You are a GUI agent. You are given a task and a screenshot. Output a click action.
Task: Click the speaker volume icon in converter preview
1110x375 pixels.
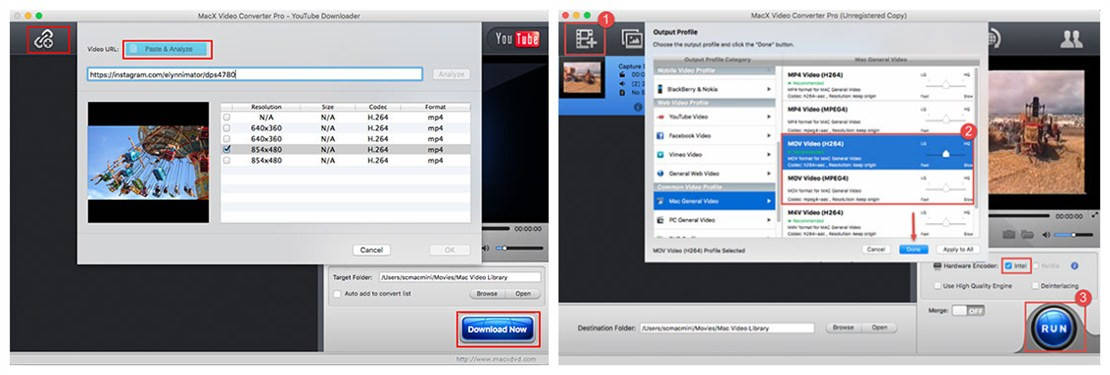coord(1046,234)
